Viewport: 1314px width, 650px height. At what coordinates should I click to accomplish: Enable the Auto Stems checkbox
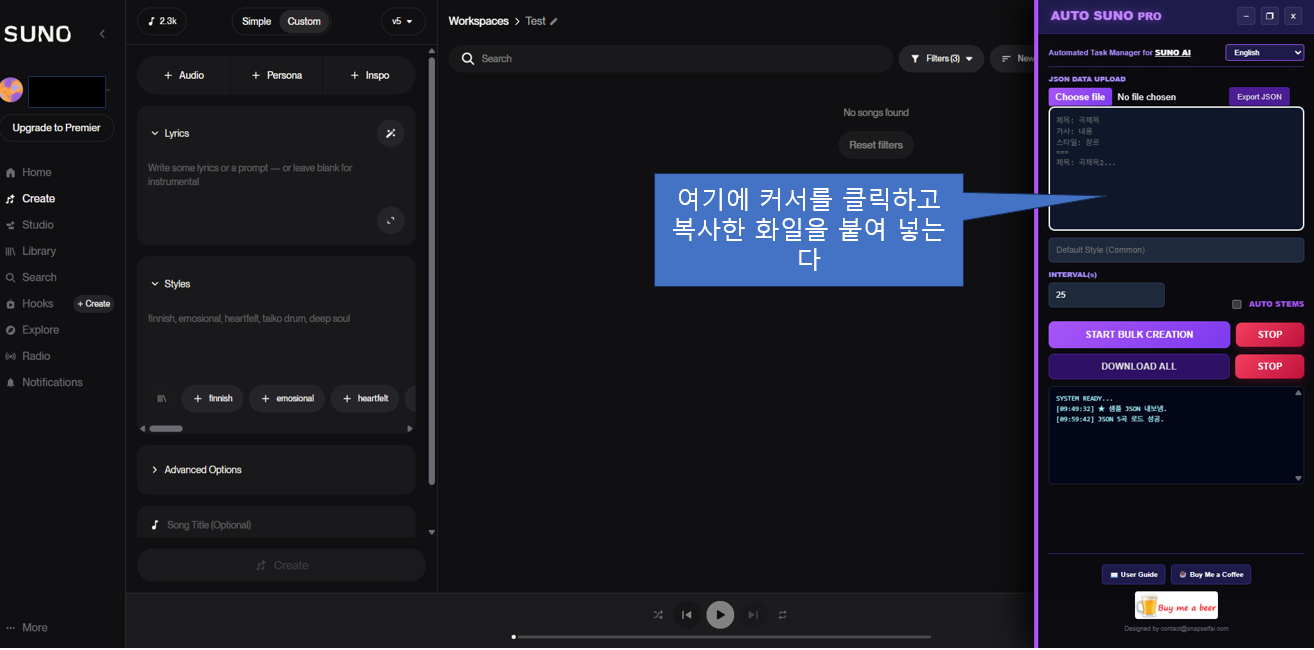[x=1237, y=304]
